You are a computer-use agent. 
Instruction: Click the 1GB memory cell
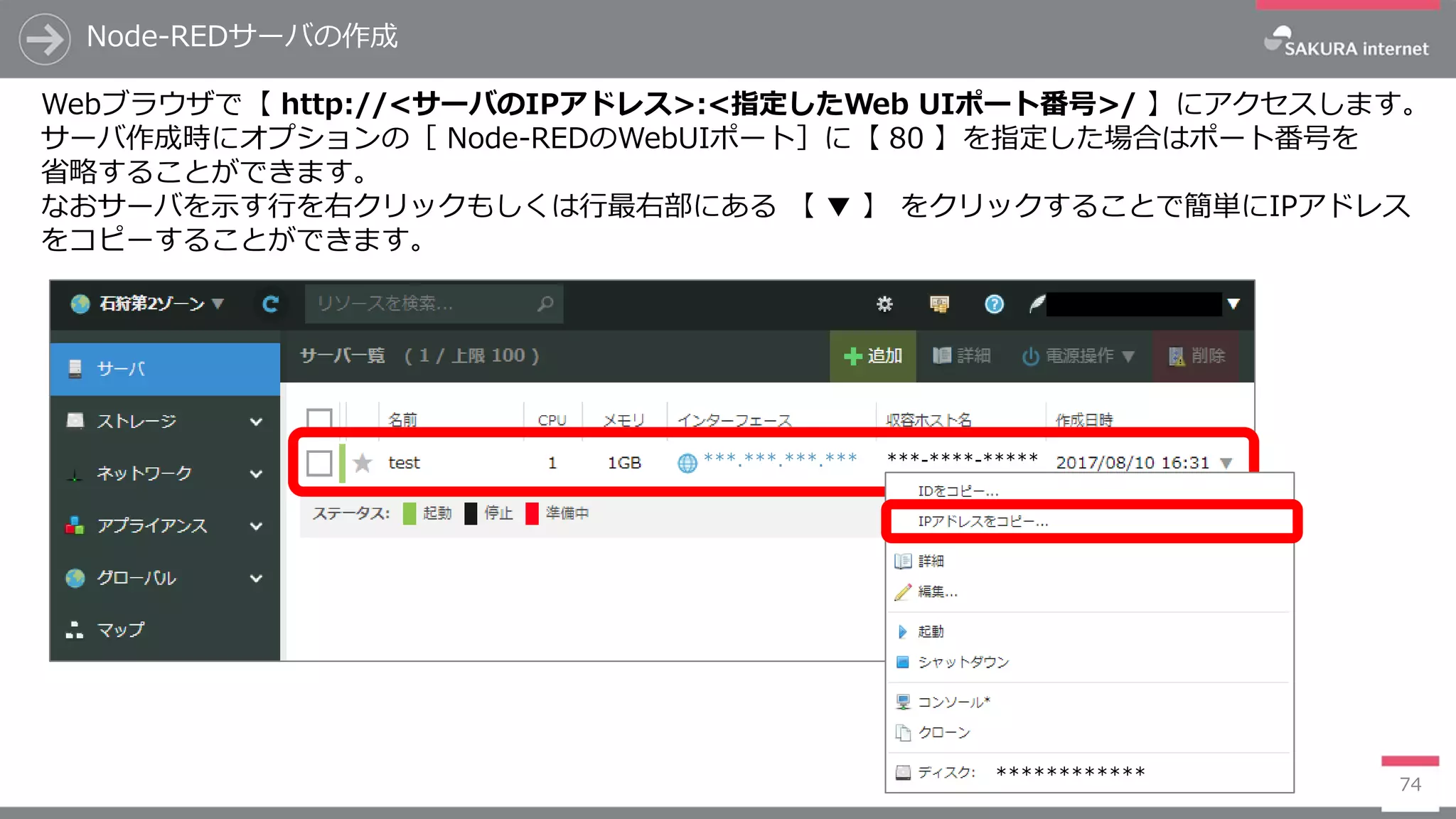tap(624, 463)
